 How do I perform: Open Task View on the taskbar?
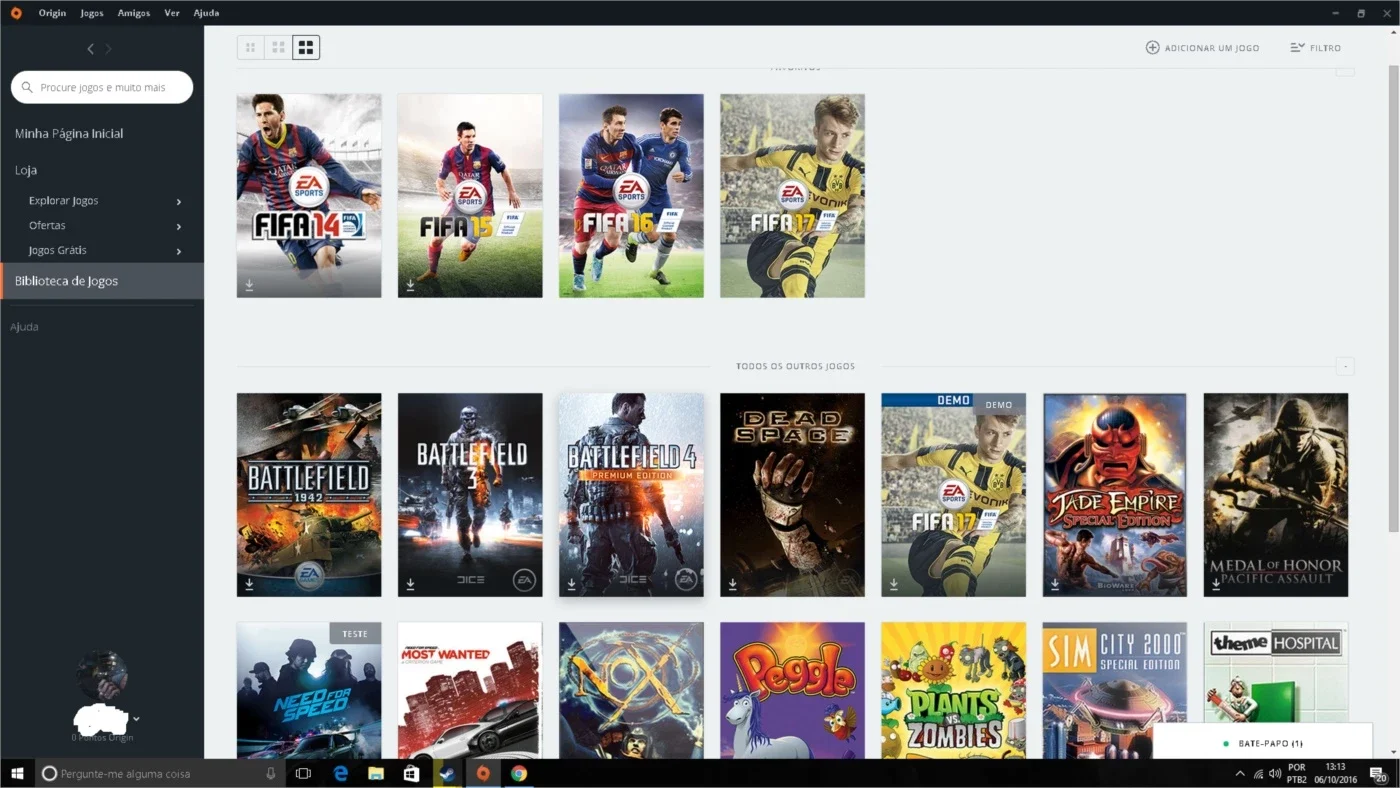point(303,773)
